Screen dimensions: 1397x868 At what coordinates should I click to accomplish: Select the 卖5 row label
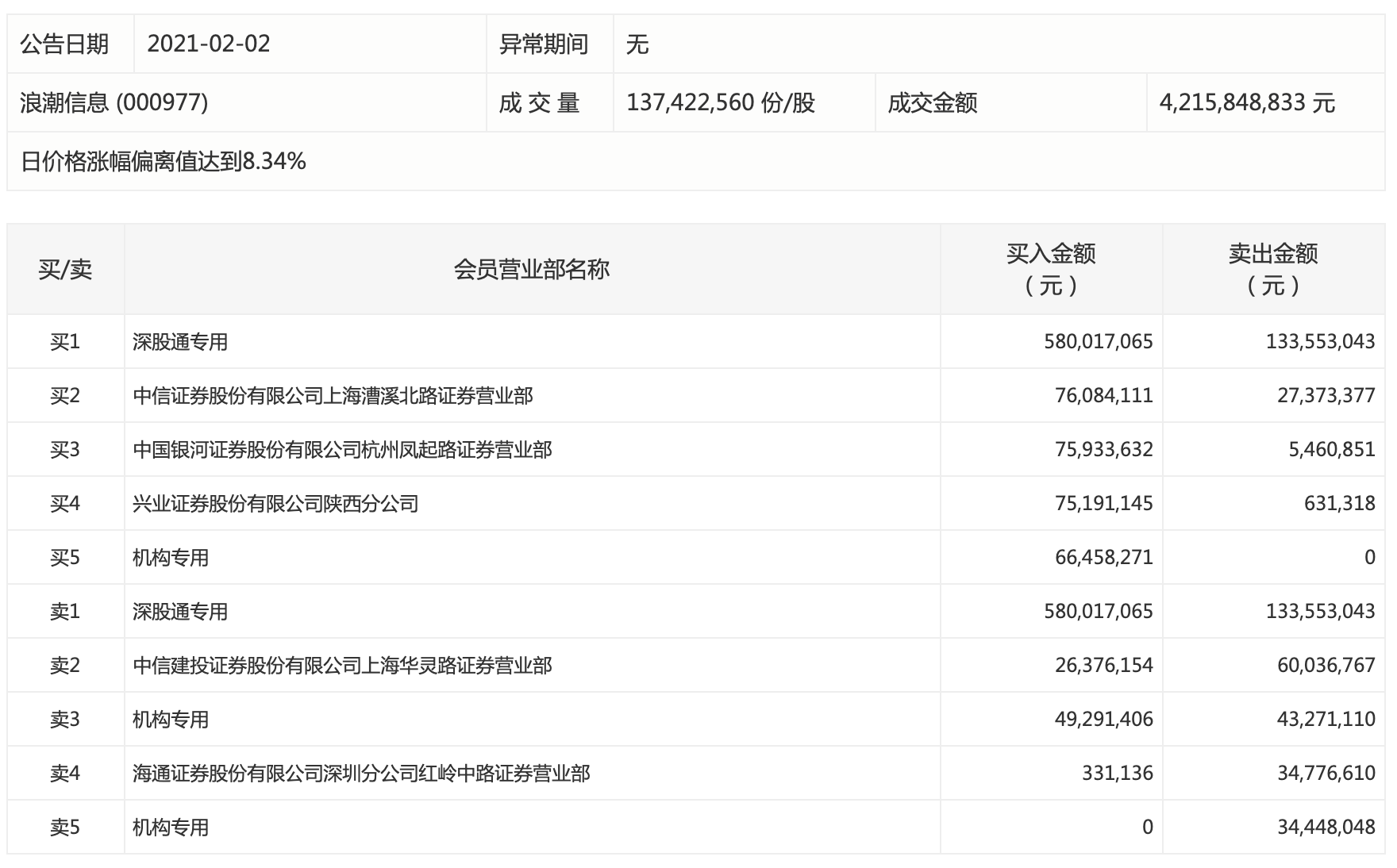pos(65,827)
